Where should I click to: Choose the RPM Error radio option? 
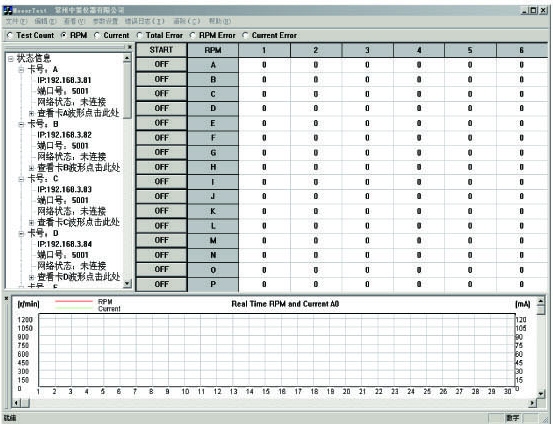coord(193,35)
